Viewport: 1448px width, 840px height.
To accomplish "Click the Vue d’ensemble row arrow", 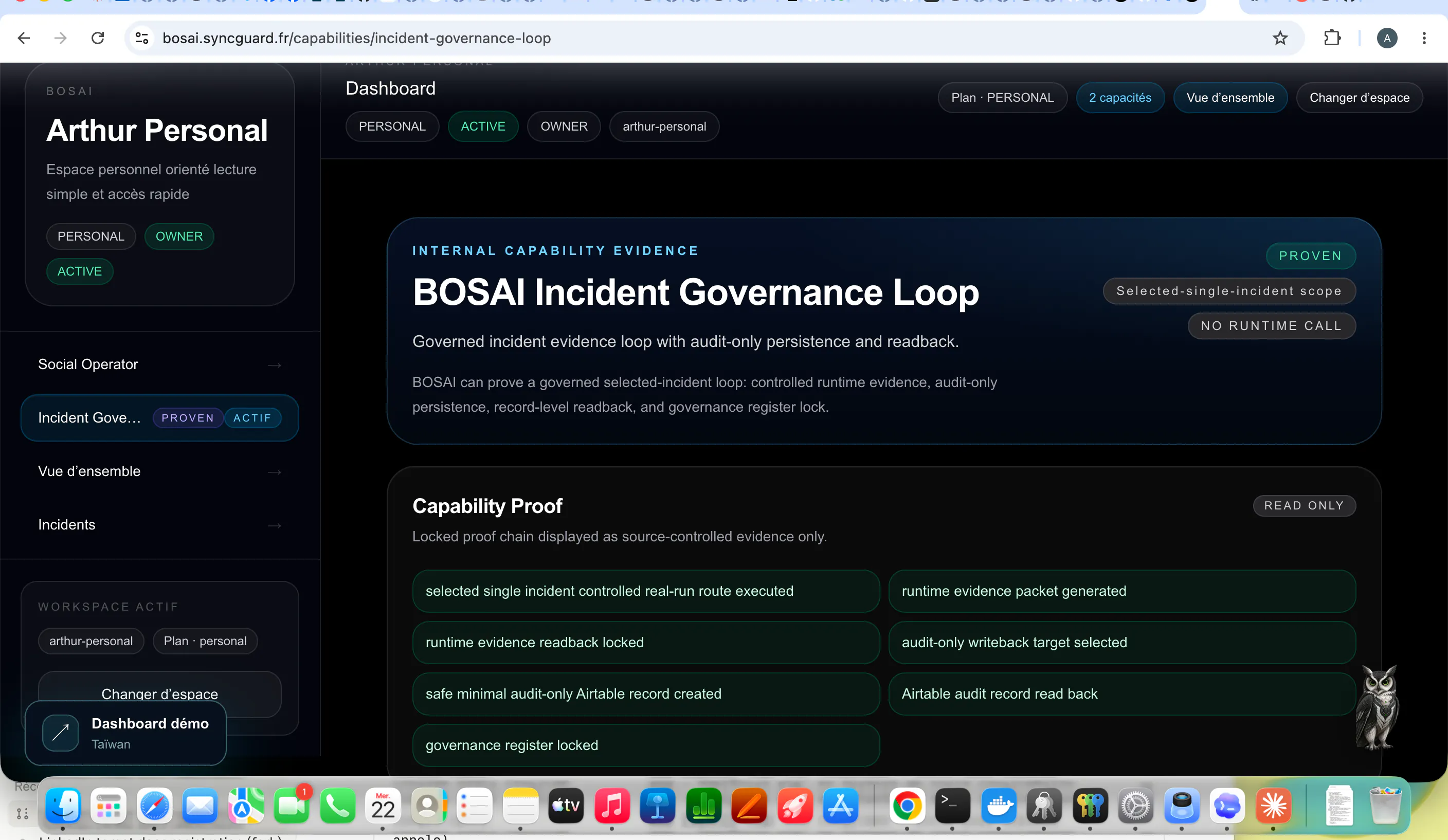I will (275, 472).
